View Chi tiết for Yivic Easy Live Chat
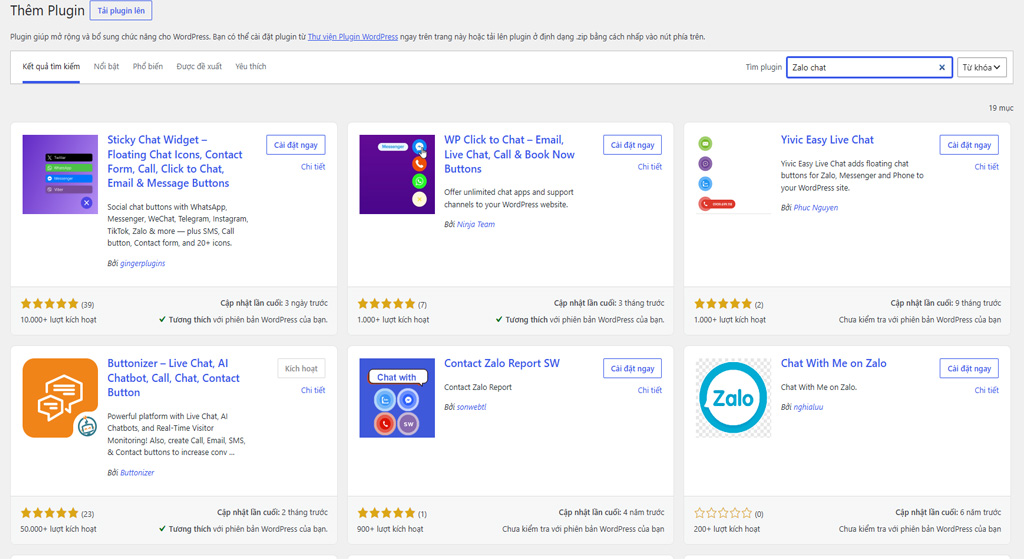The image size is (1024, 559). (987, 167)
